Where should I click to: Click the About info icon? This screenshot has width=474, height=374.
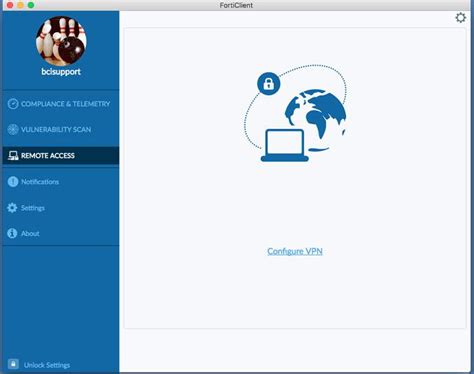12,233
